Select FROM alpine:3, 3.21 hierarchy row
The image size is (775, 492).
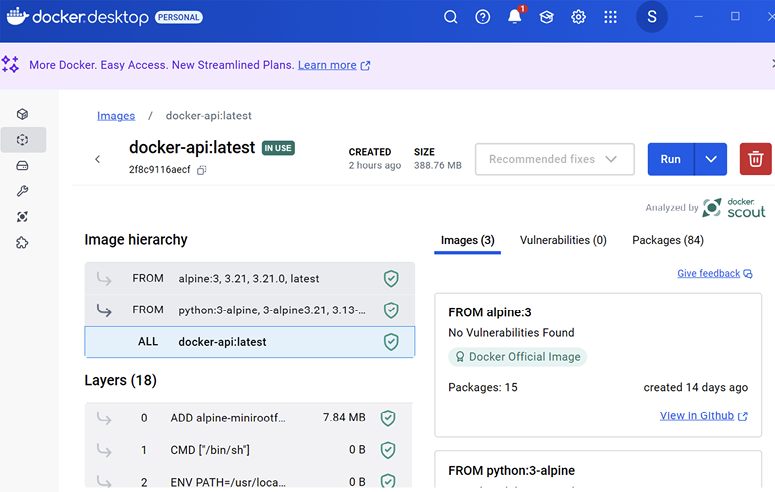(250, 278)
